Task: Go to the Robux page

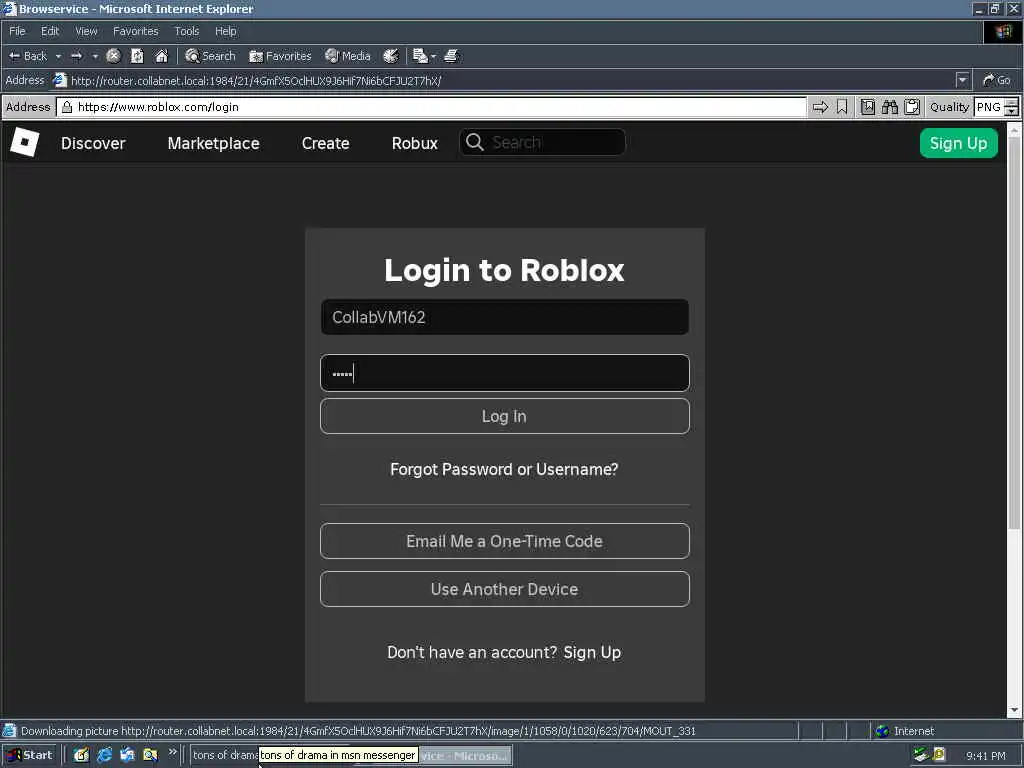Action: (x=415, y=143)
